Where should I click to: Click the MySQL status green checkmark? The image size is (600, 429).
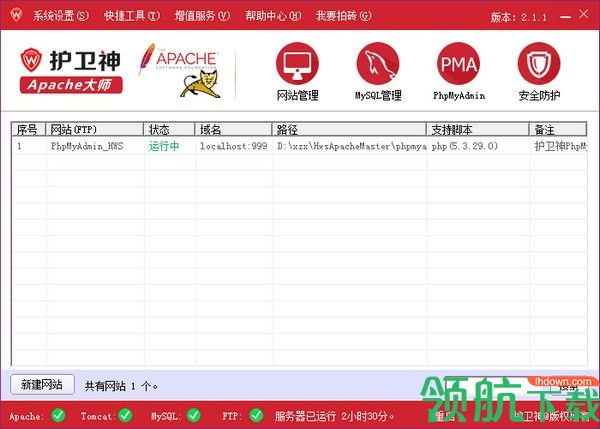point(194,415)
